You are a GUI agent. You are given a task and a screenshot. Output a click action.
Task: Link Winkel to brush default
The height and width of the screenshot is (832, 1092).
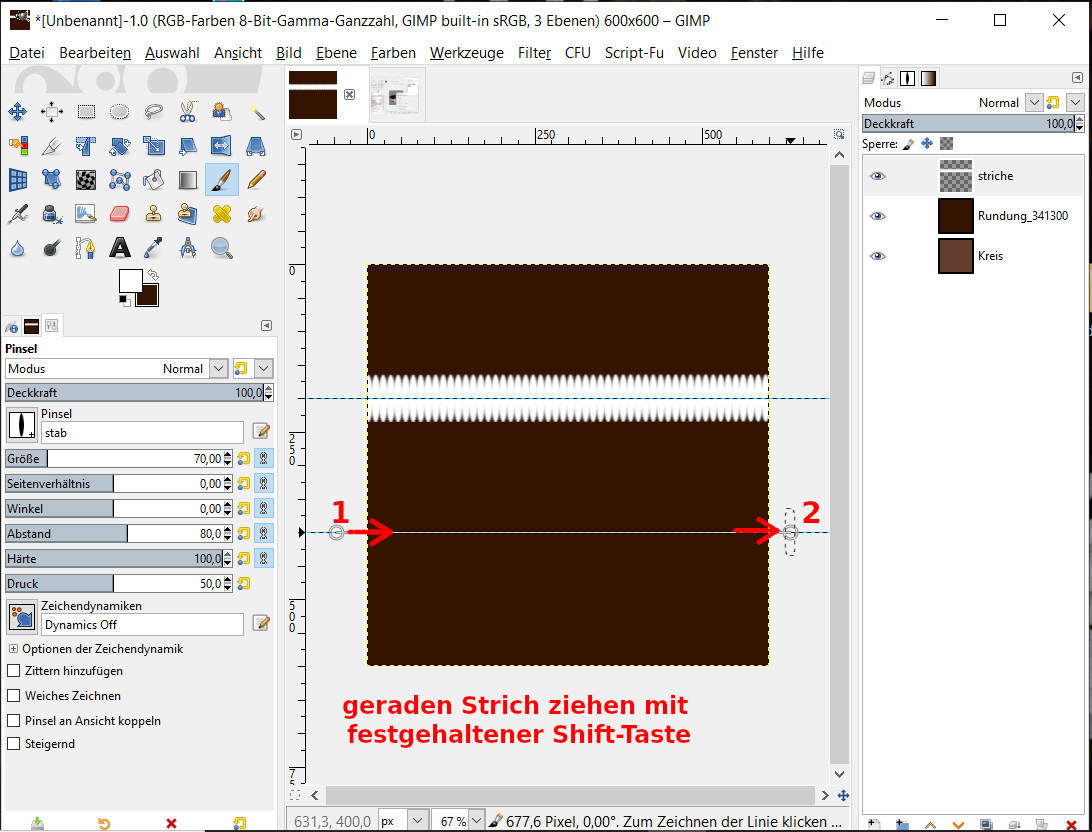click(263, 509)
